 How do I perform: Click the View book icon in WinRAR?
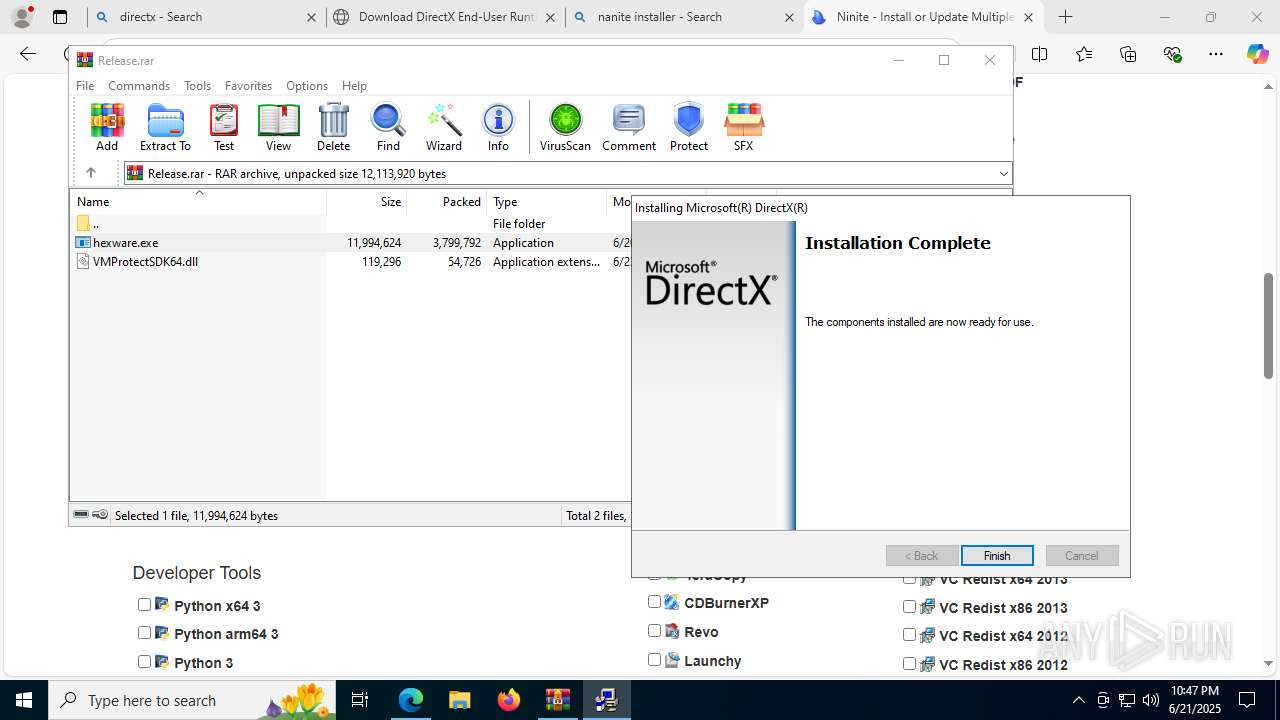point(278,127)
